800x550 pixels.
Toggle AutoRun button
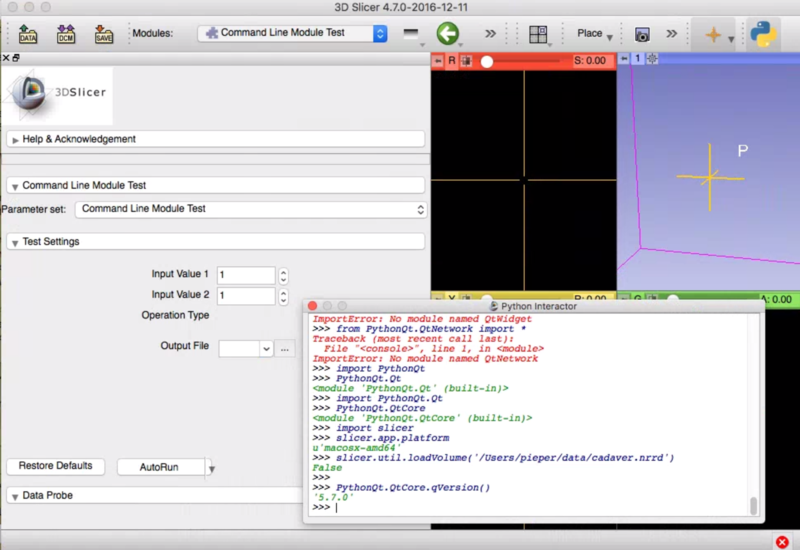159,467
